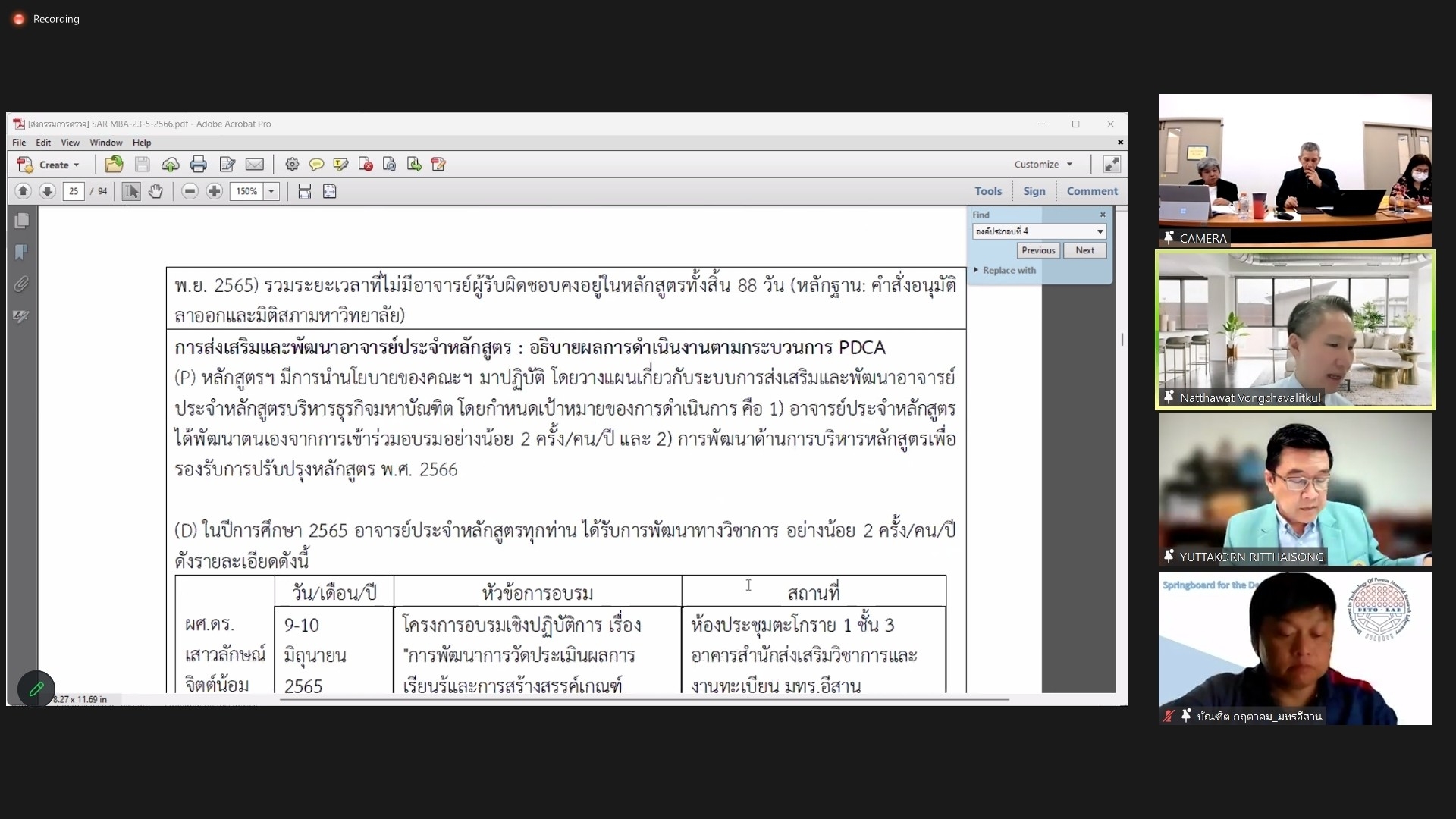
Task: Click the table header 'หัวข้อการอบรม'
Action: click(x=538, y=593)
